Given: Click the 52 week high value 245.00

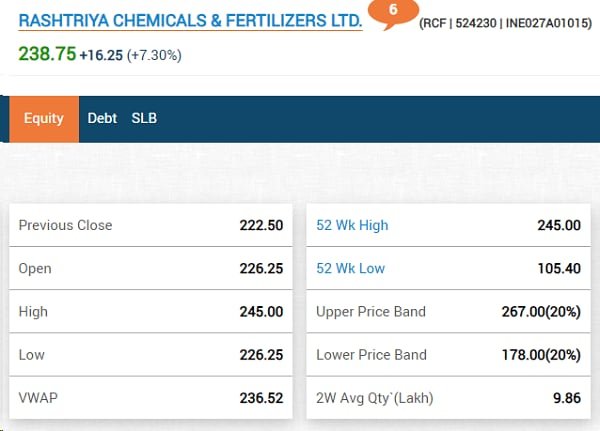Looking at the screenshot, I should pyautogui.click(x=558, y=225).
